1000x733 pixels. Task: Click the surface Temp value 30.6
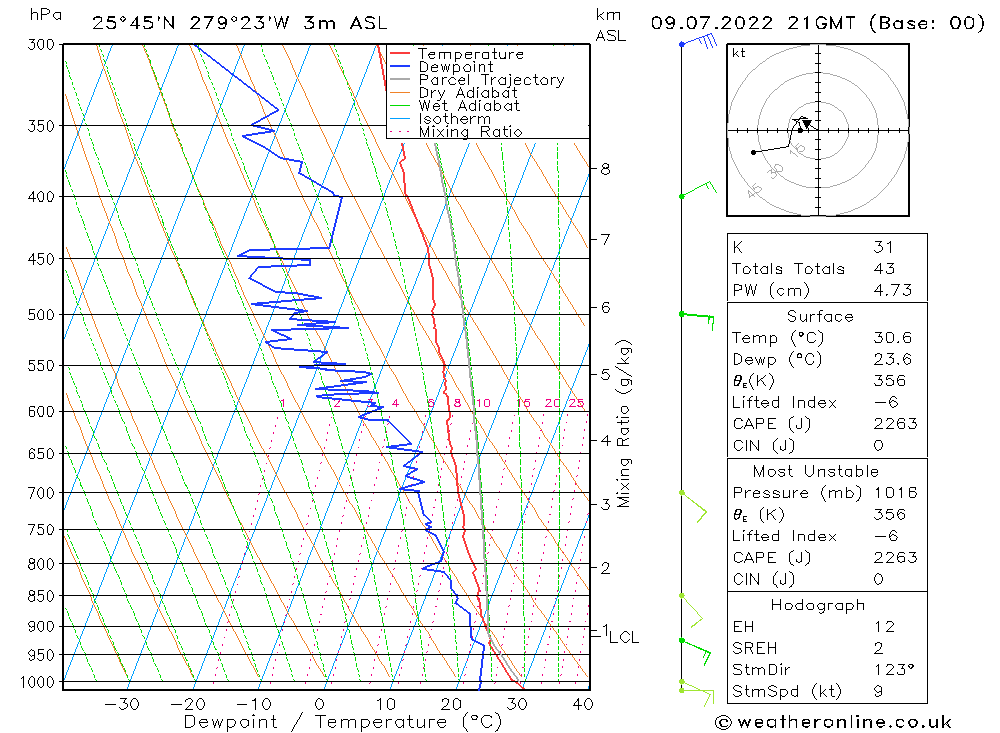click(x=893, y=337)
